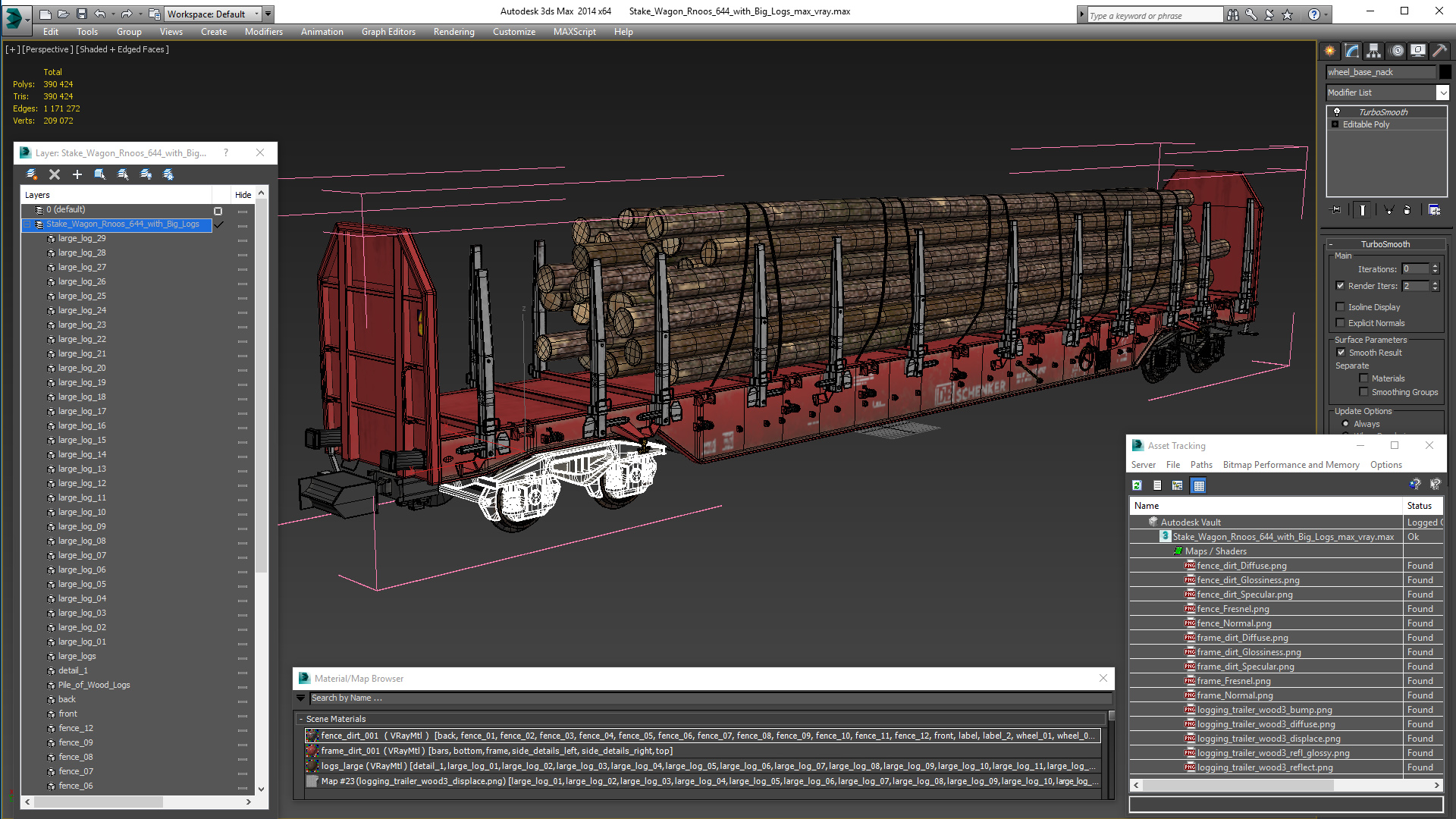Open the Motion command panel tab
The width and height of the screenshot is (1456, 819).
(1396, 51)
